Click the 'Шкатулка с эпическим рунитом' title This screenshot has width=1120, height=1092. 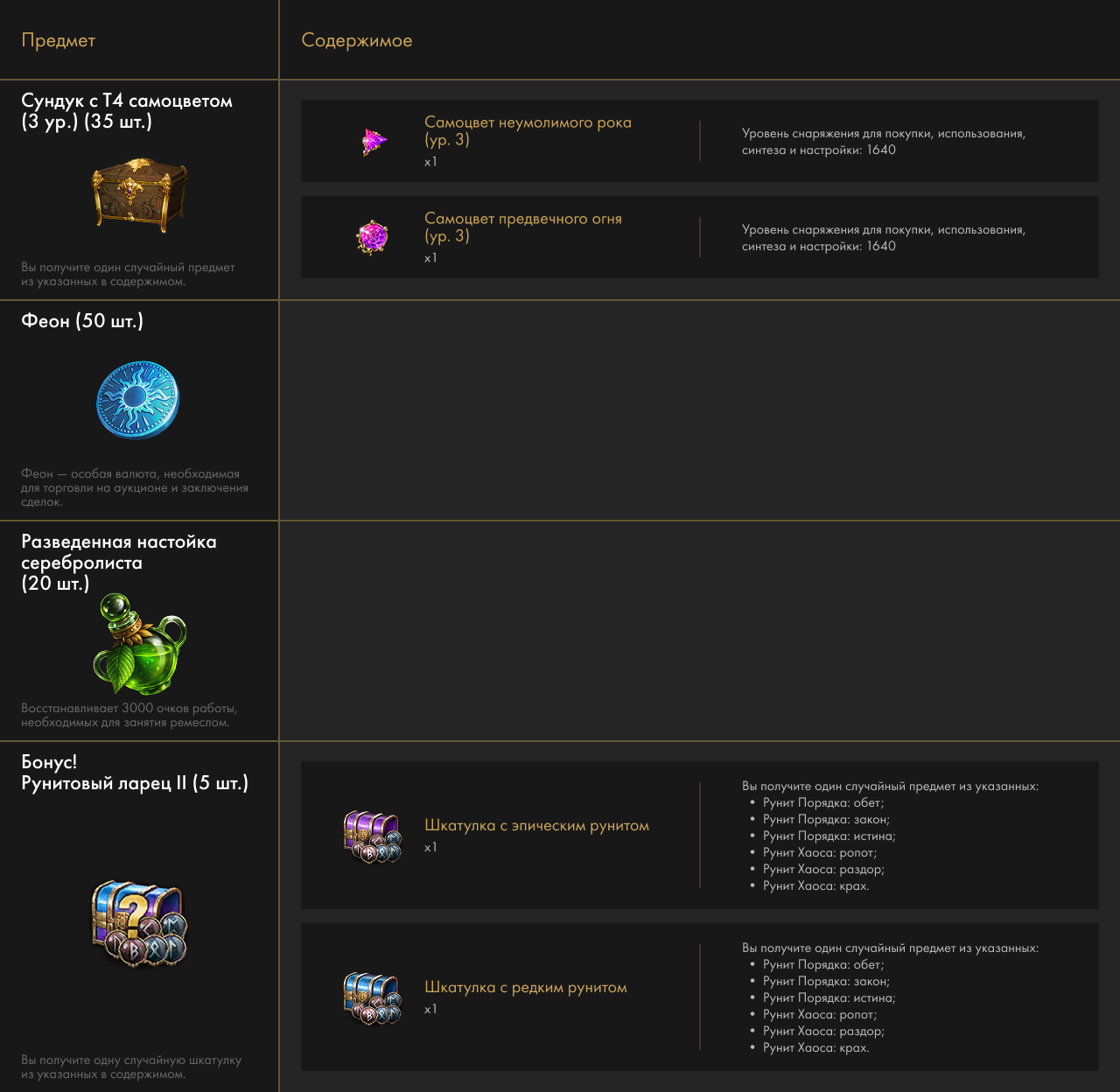click(536, 825)
